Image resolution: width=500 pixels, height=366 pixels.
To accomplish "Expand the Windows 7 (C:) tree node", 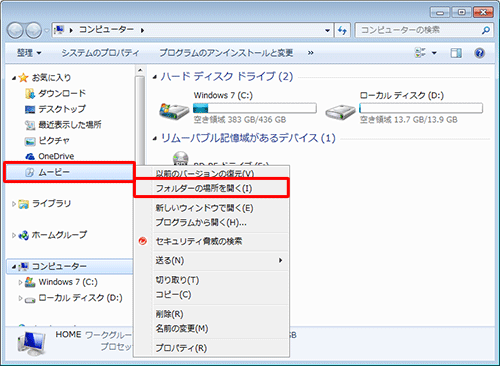I will click(x=20, y=283).
